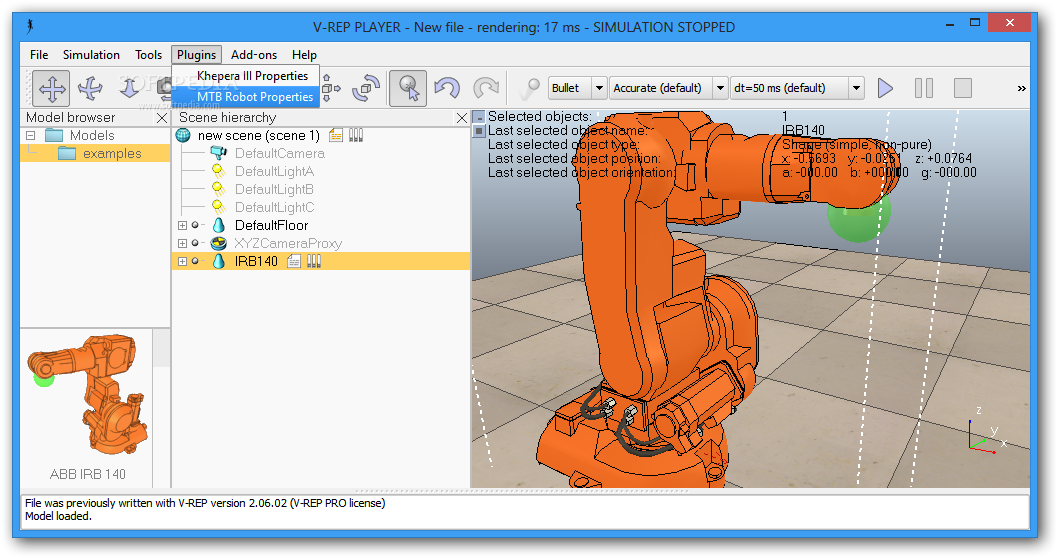
Task: Click the ABB IRB 140 model thumbnail
Action: tap(87, 395)
